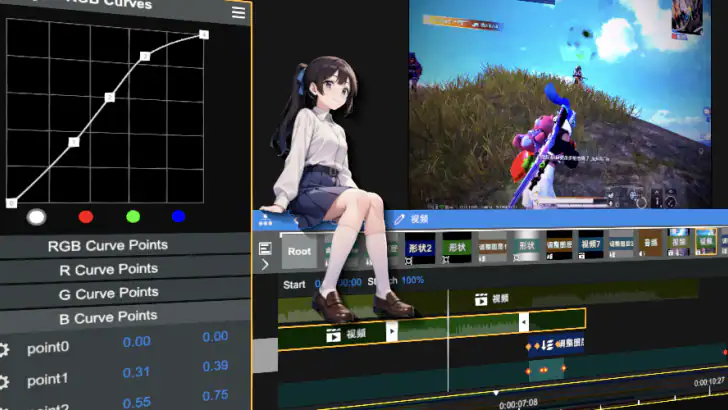The height and width of the screenshot is (410, 728).
Task: Select the white RGB channel circle
Action: pyautogui.click(x=37, y=217)
